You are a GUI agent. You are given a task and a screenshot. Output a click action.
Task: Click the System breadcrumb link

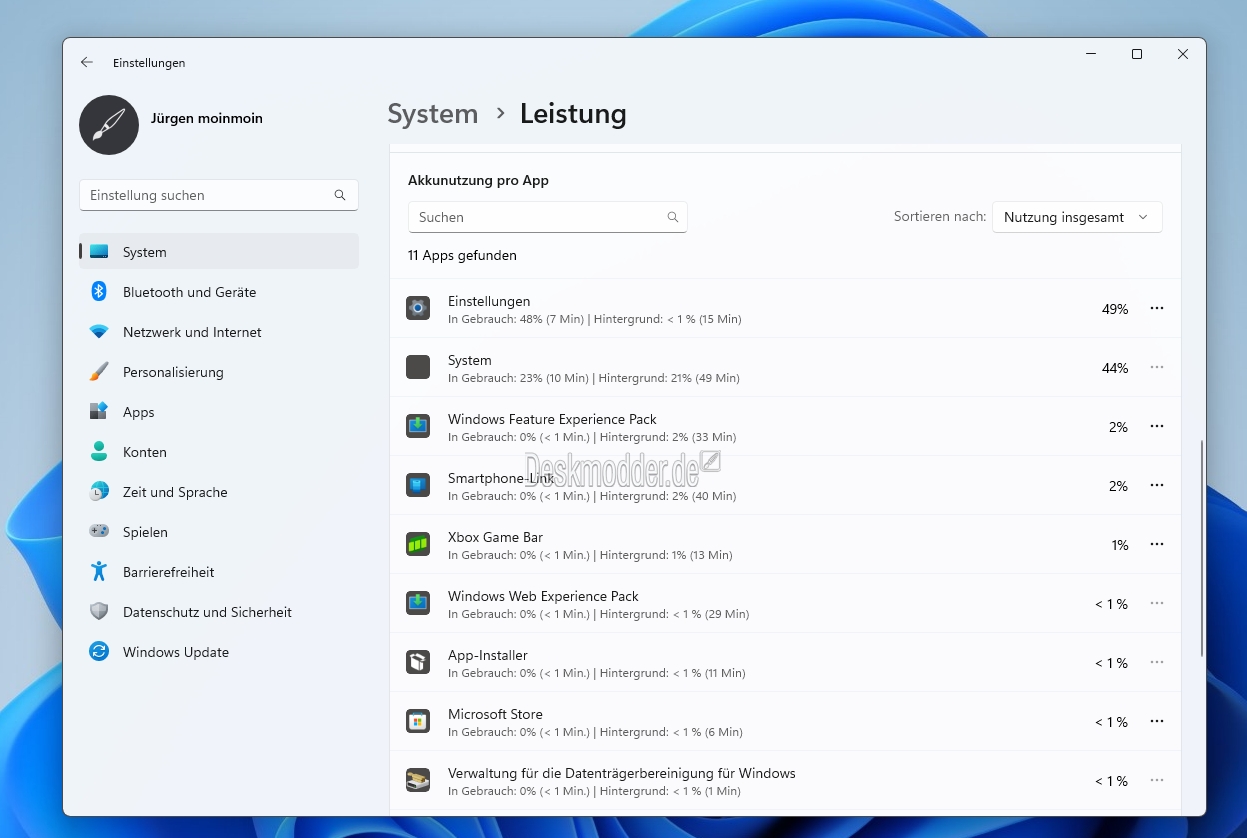433,114
